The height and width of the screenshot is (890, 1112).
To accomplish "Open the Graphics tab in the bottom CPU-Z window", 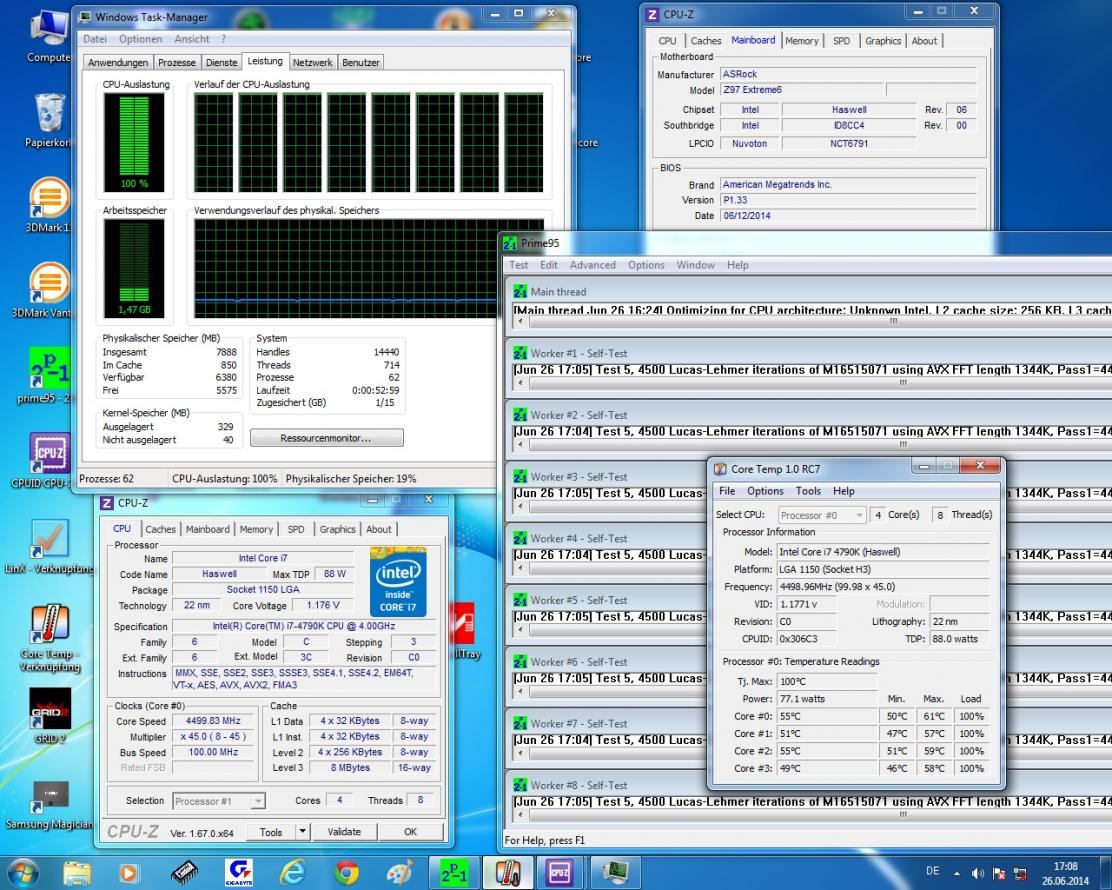I will [338, 529].
